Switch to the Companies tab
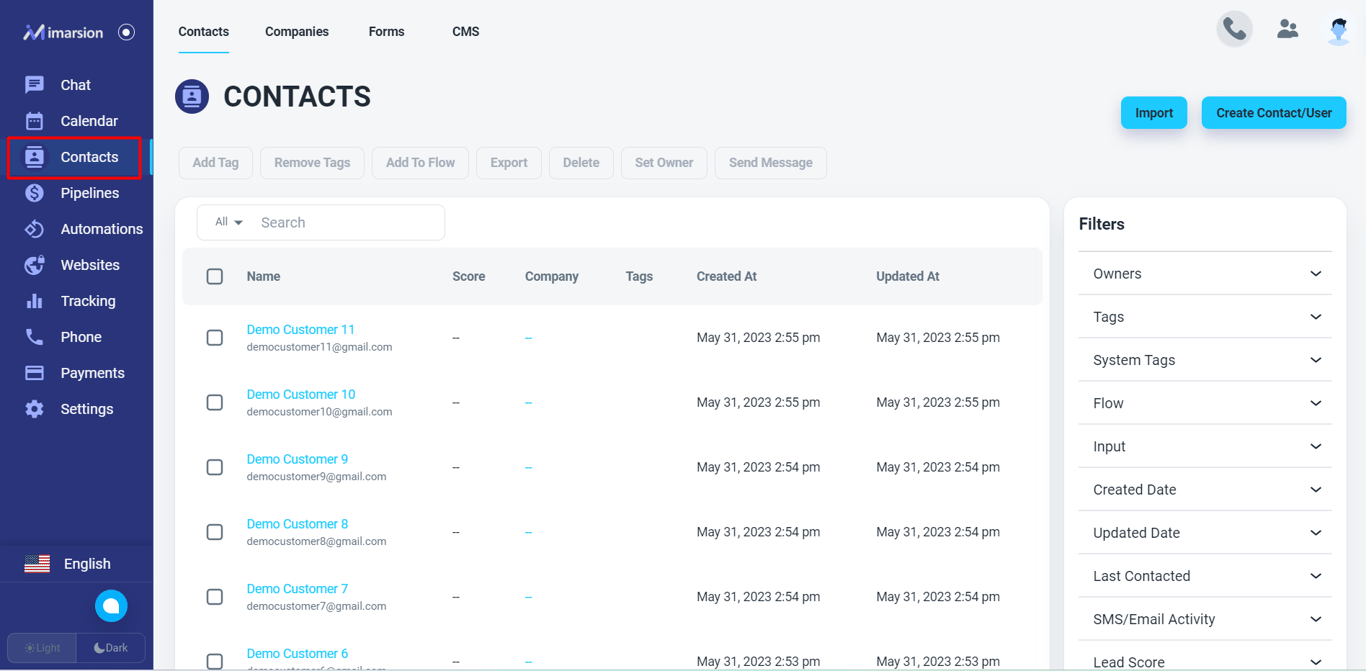 click(297, 32)
